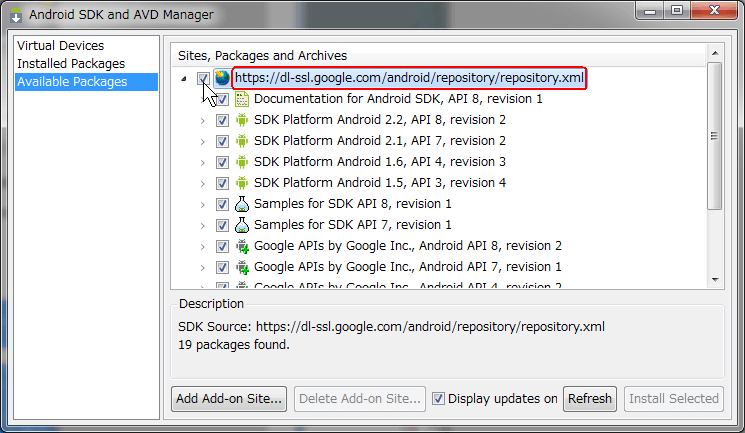Click the add-on icon for Google APIs API 7

(242, 267)
